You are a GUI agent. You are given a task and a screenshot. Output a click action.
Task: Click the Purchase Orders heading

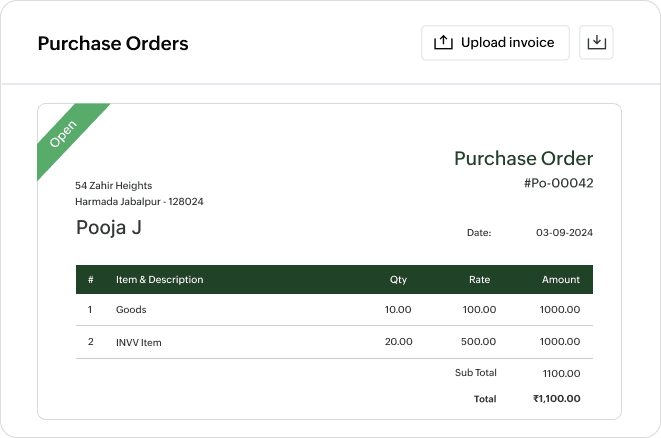(113, 44)
